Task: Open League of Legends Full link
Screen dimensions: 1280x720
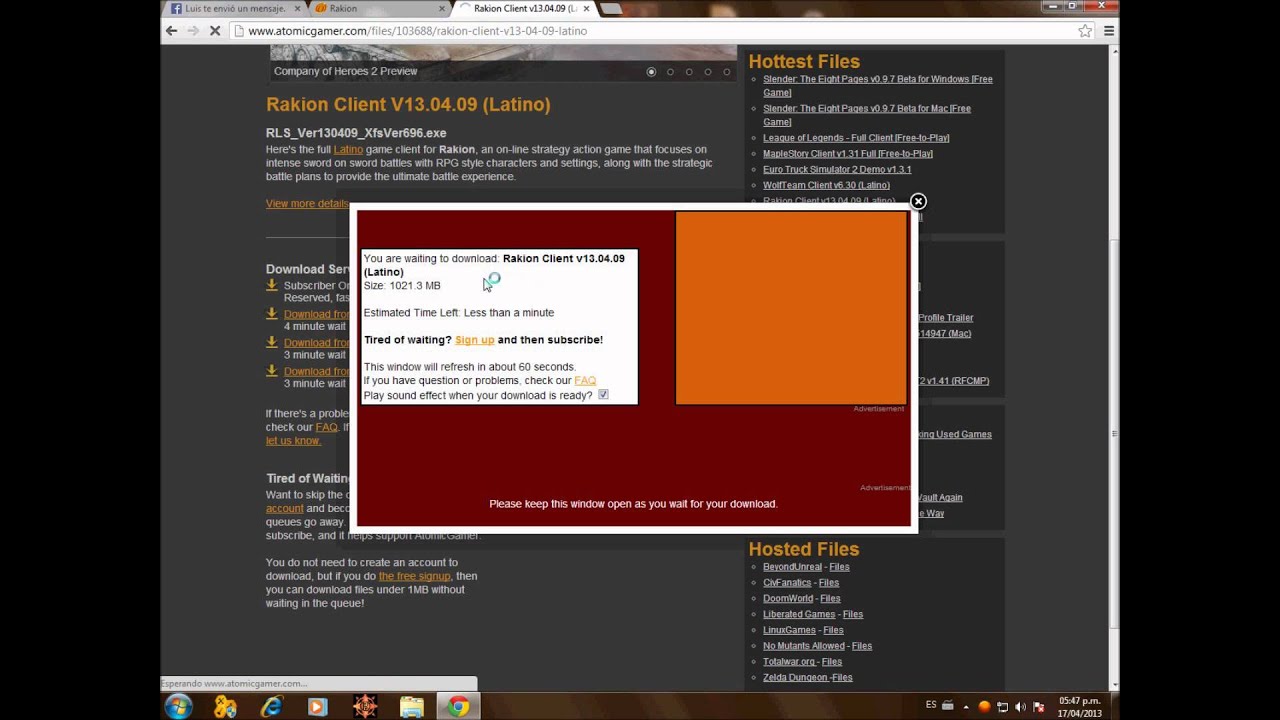Action: click(x=856, y=138)
